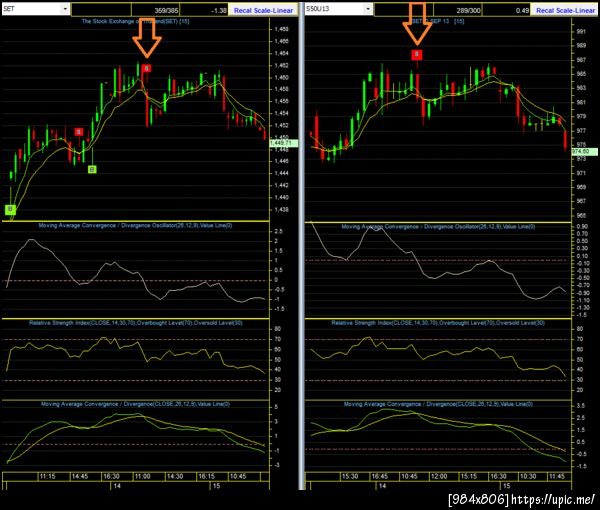This screenshot has width=600, height=510.
Task: Click the date 14 label on the S50U13 axis
Action: 382,486
